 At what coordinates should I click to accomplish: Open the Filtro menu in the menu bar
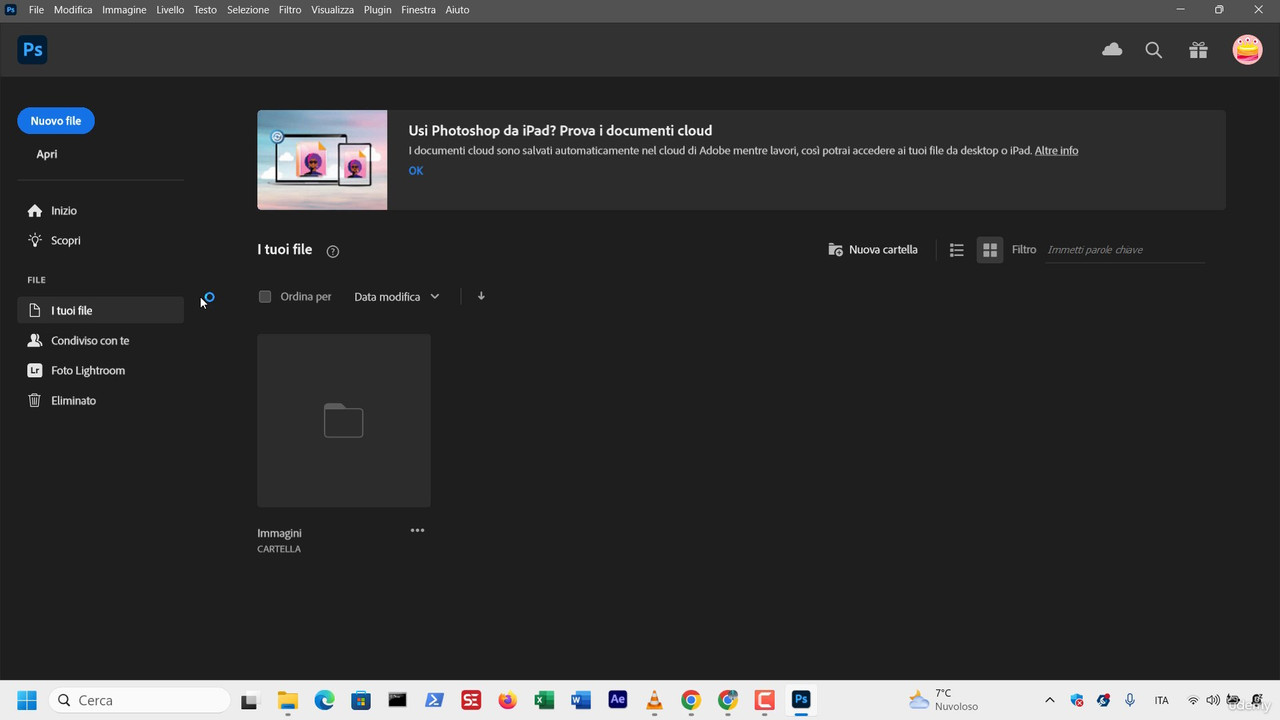click(x=290, y=10)
